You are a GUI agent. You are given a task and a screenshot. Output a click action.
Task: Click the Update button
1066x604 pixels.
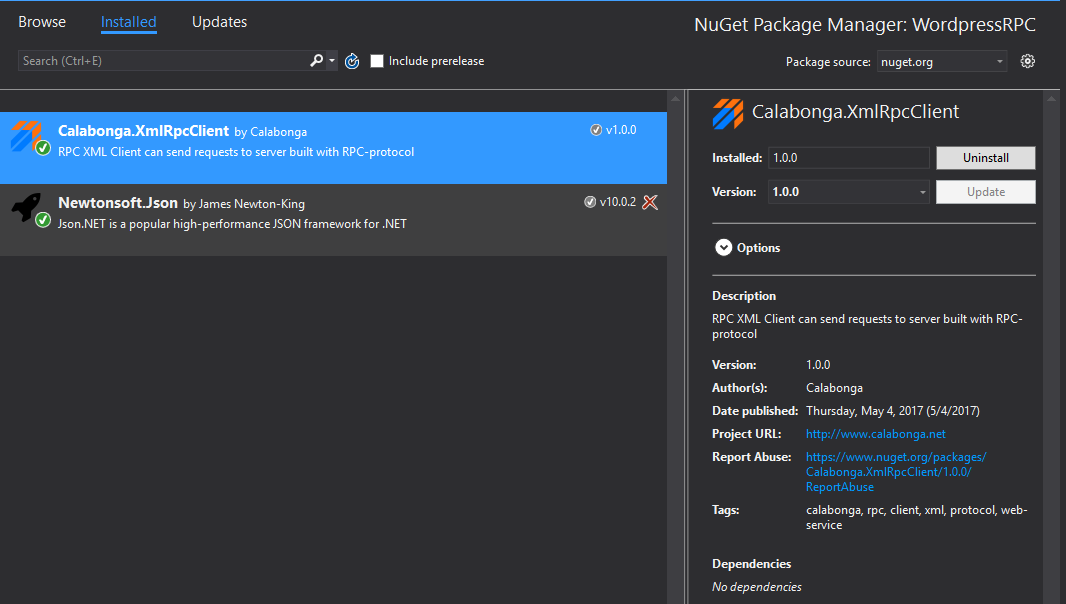pos(986,192)
